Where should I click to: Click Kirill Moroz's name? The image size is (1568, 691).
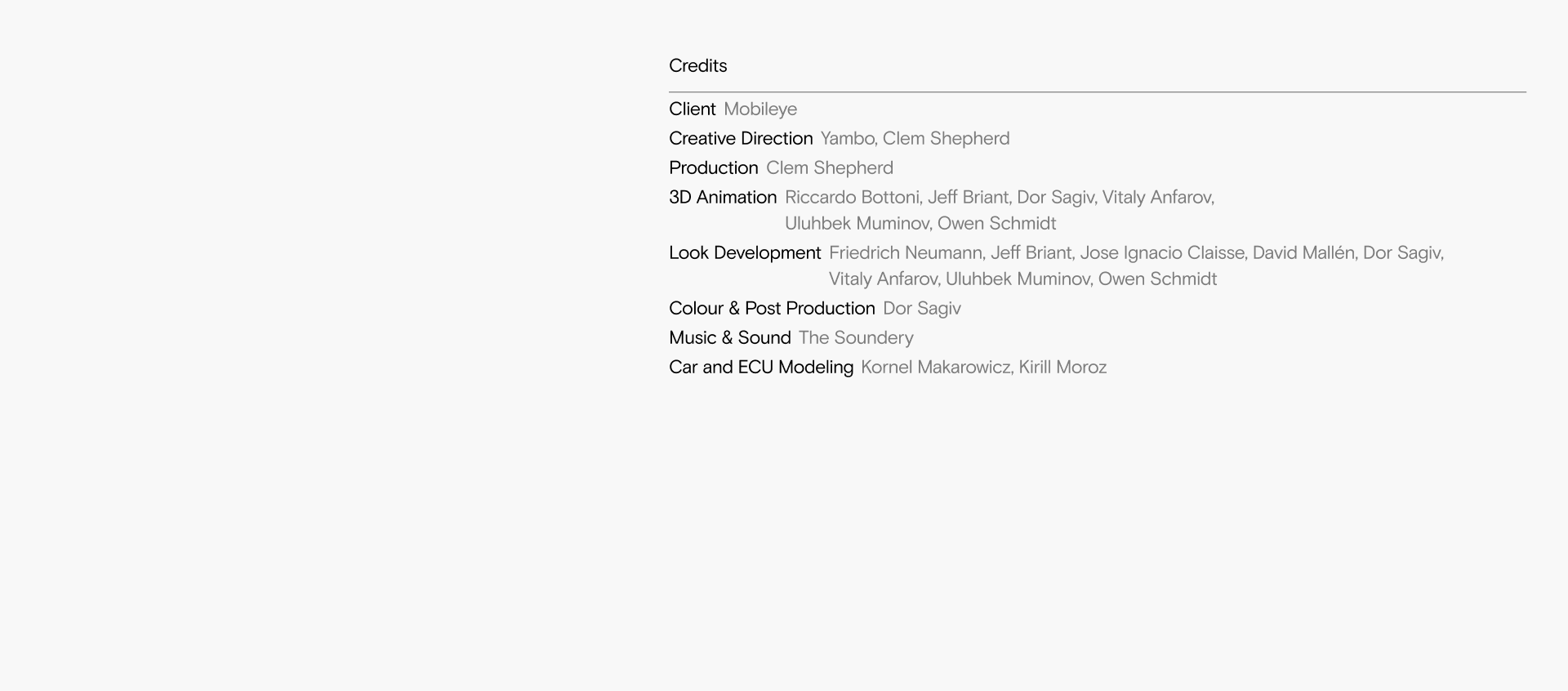click(x=1062, y=368)
